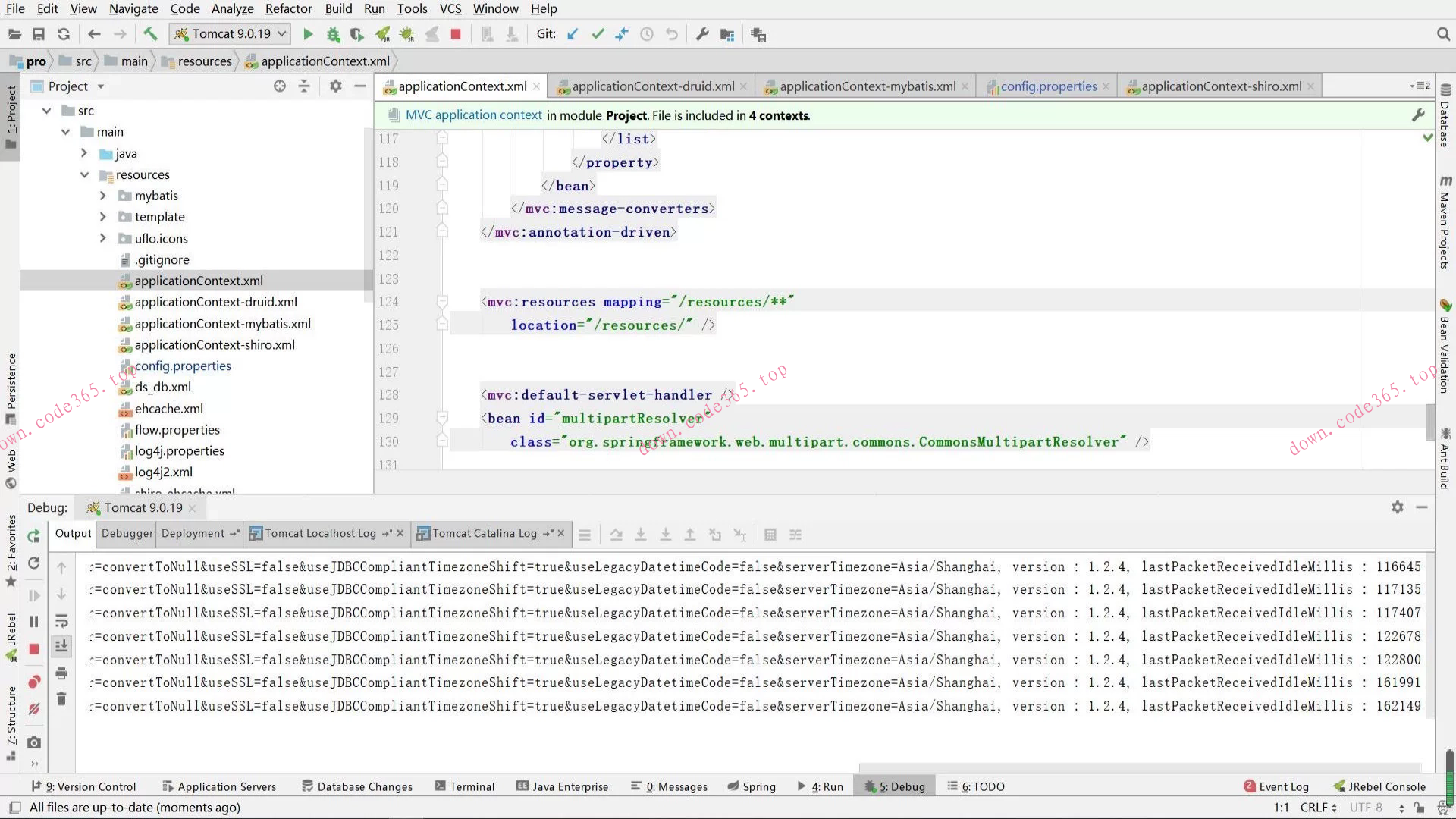Toggle scroll to end of console
Viewport: 1456px width, 819px height.
61,645
